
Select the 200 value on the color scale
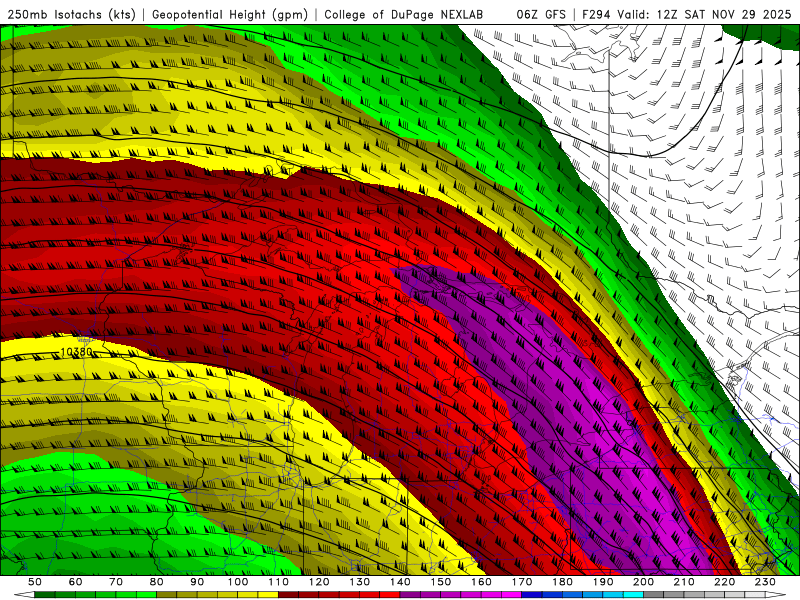coord(644,582)
